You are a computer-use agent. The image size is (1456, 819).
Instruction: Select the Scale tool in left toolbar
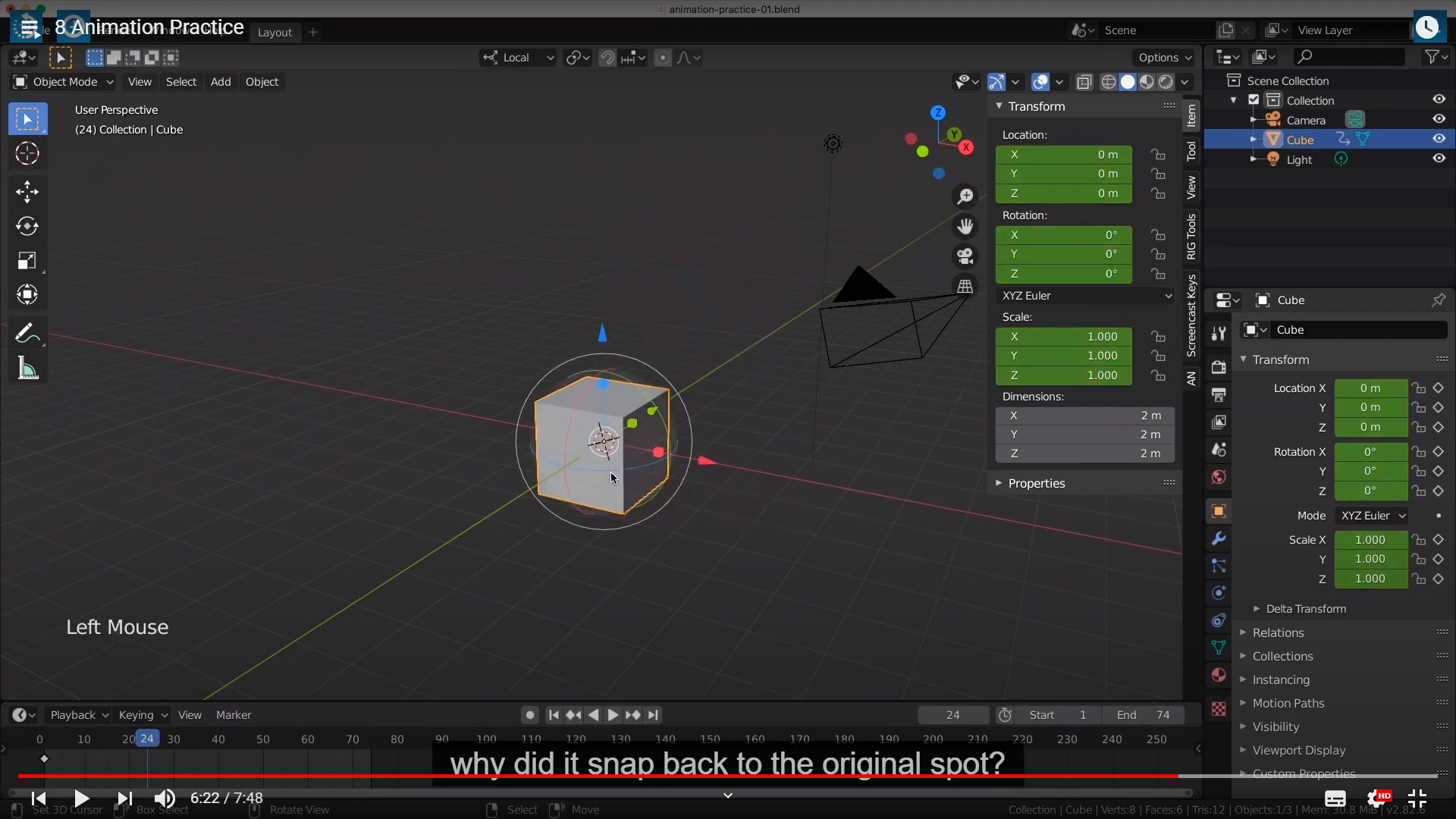coord(27,261)
